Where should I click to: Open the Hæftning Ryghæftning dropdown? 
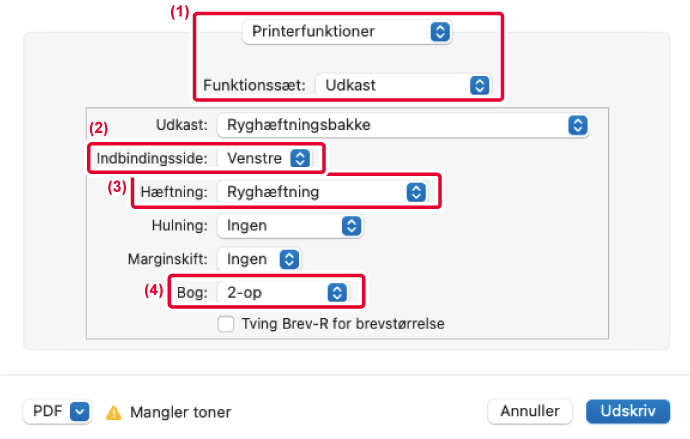point(323,192)
